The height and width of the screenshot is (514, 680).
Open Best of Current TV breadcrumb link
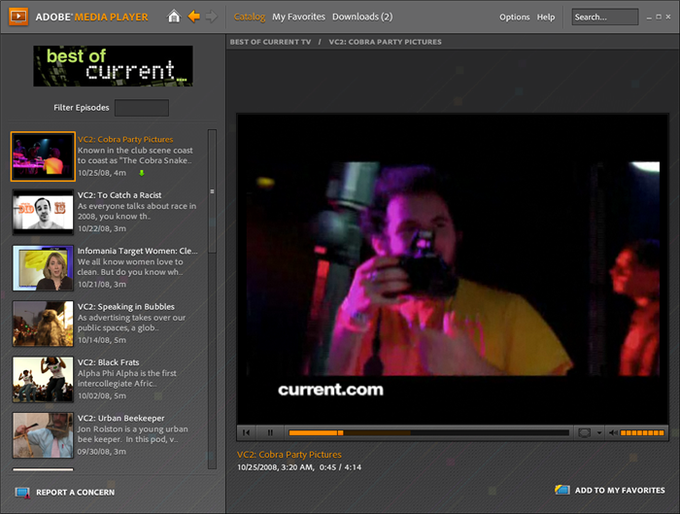[270, 42]
